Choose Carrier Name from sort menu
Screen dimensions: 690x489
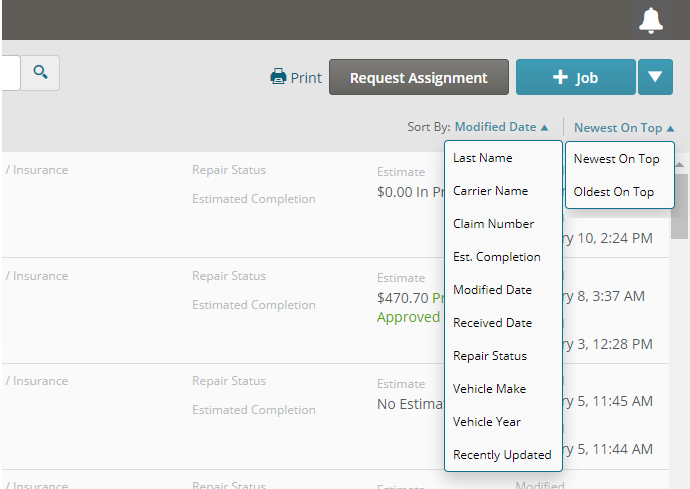click(x=490, y=191)
